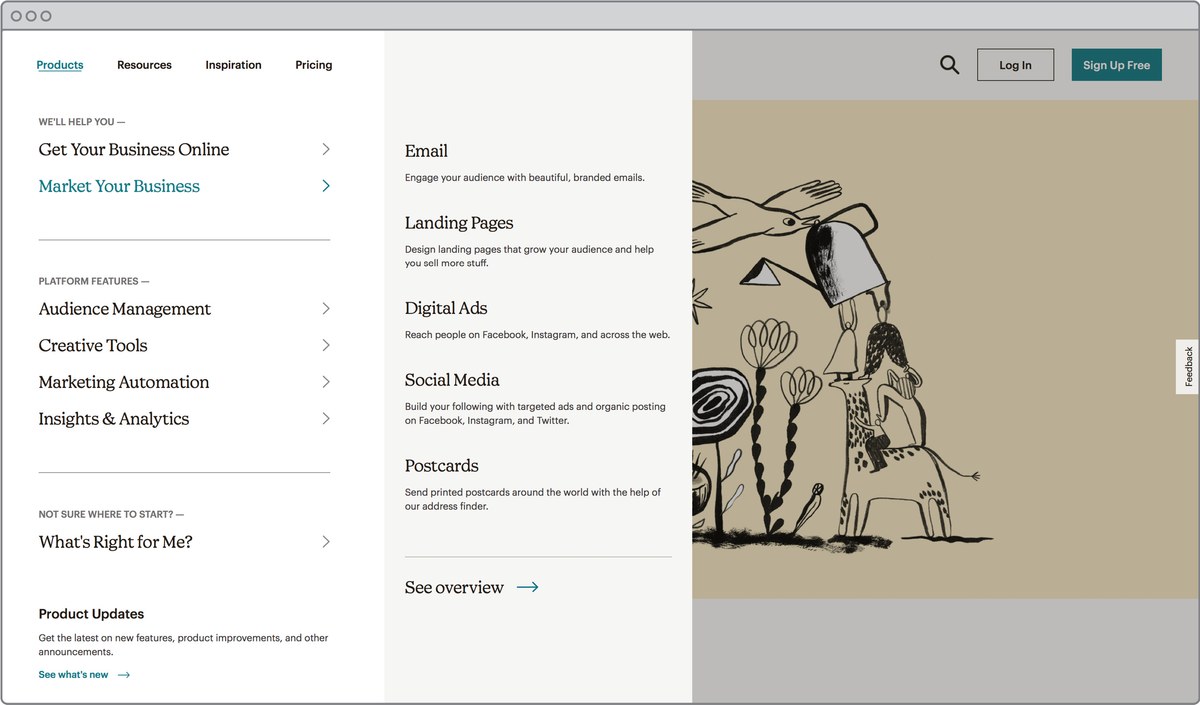Click 'Build your following with targeted ads' text

[x=535, y=414]
